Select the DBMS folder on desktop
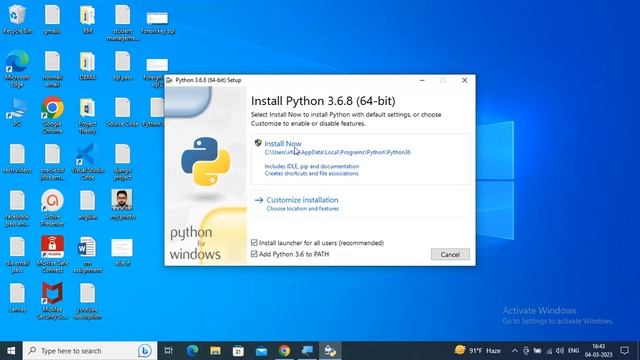640x360 pixels. (x=87, y=65)
